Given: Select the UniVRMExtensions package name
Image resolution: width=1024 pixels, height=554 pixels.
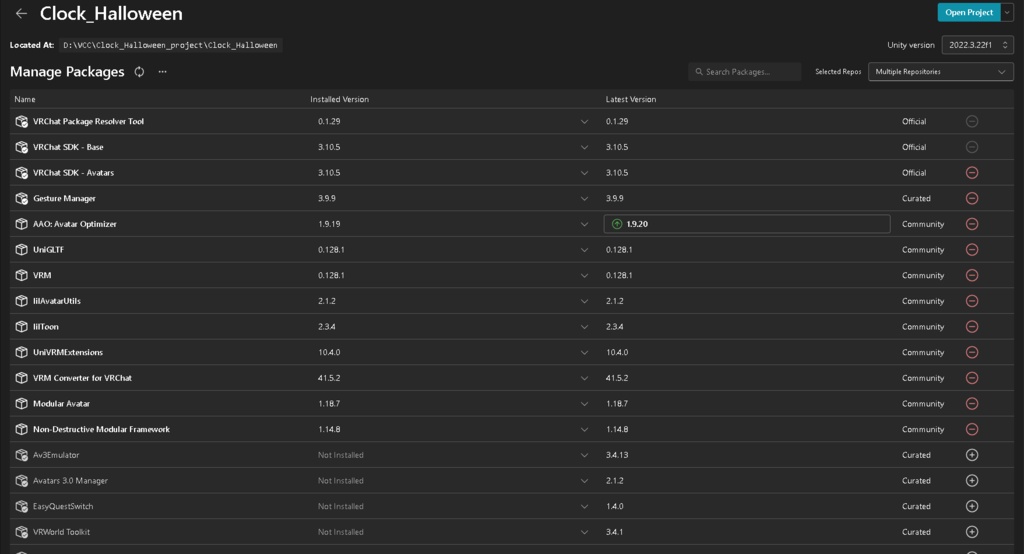Looking at the screenshot, I should (68, 352).
